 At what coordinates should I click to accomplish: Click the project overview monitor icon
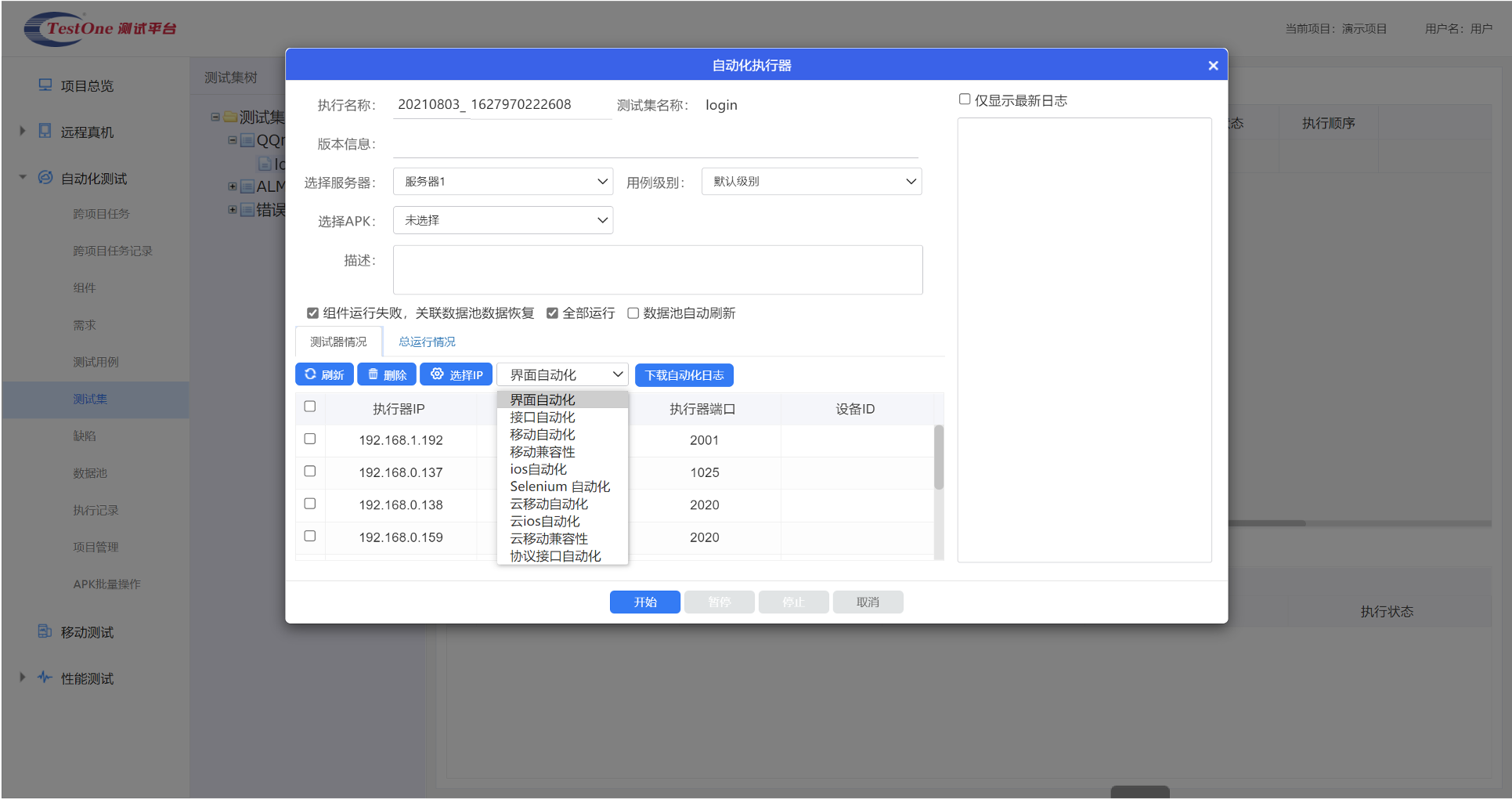45,85
